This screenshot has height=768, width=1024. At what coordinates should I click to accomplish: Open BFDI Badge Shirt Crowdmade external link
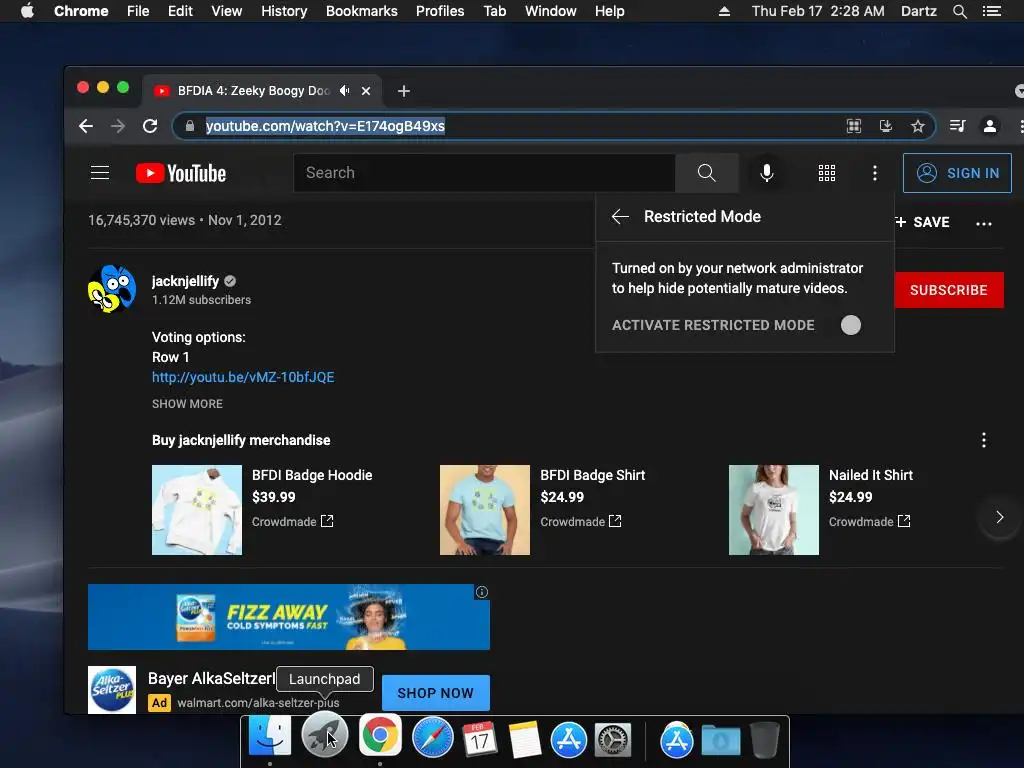click(x=581, y=521)
